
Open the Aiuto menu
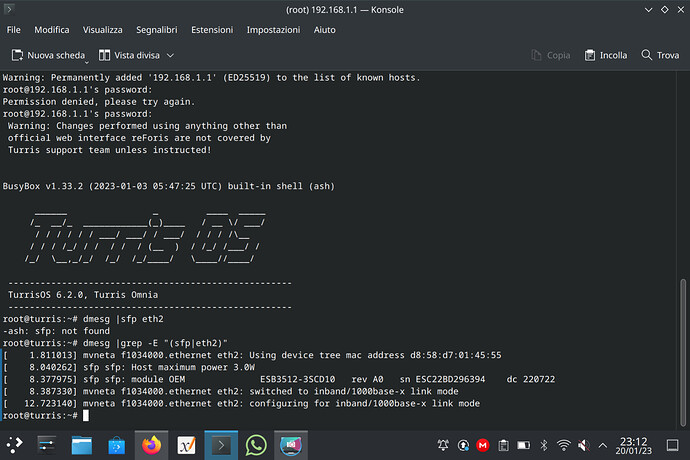324,30
